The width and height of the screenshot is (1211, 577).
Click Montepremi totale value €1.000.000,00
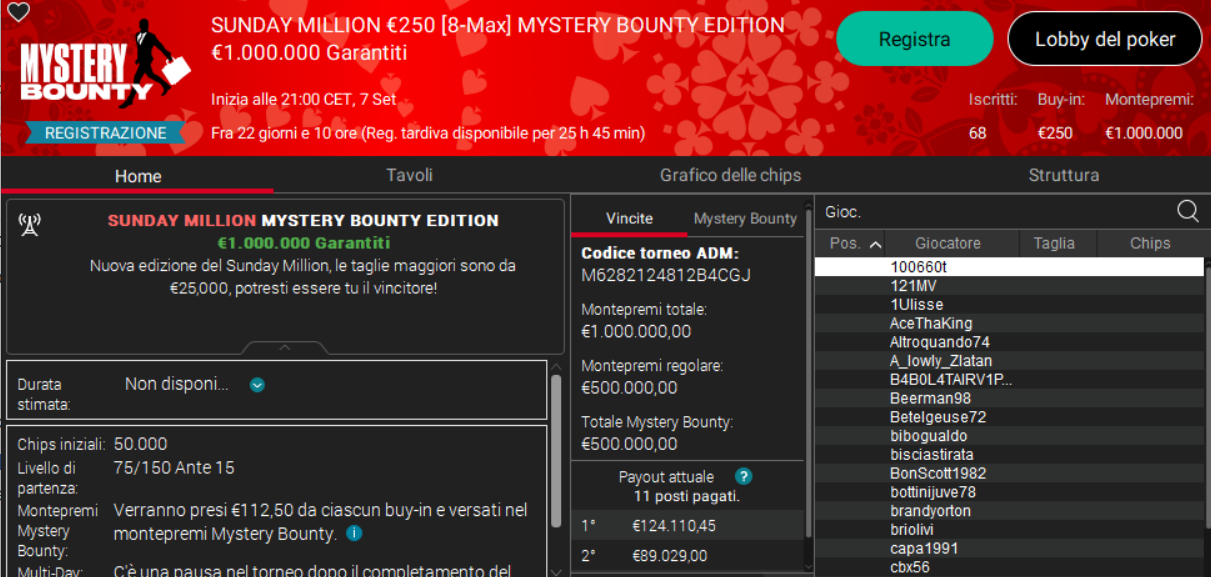[636, 331]
